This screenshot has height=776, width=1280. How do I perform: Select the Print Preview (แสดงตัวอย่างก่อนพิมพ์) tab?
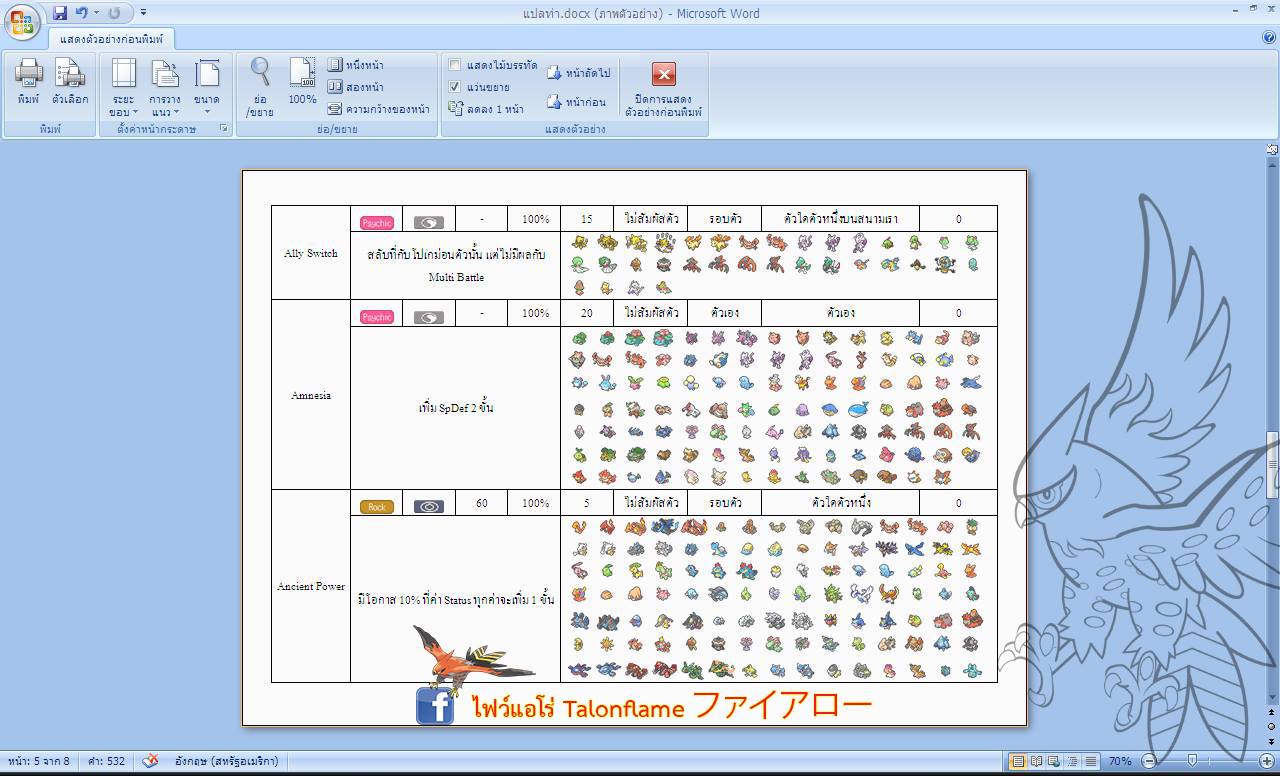(111, 39)
